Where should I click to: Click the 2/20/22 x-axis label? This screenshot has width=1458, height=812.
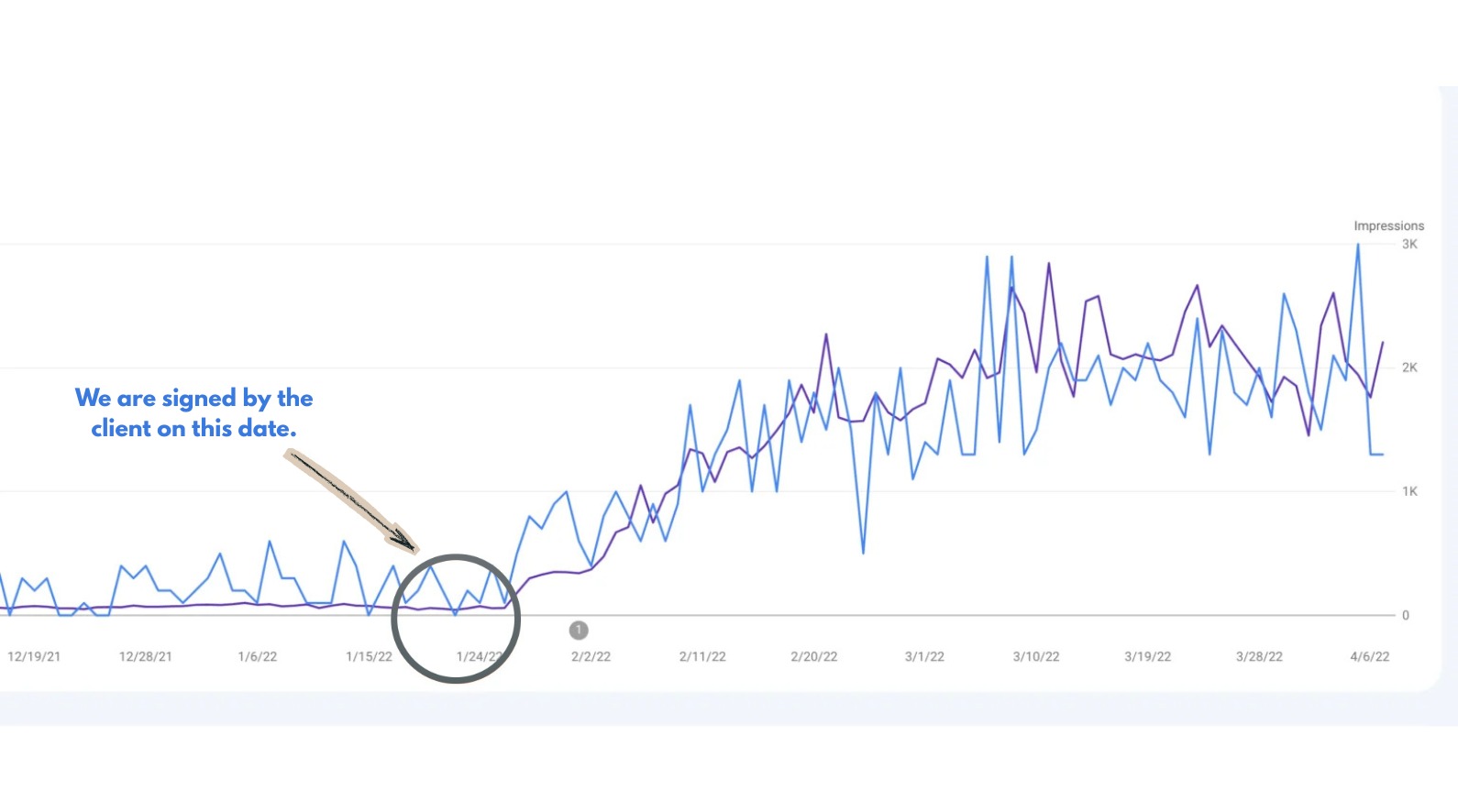click(x=814, y=657)
